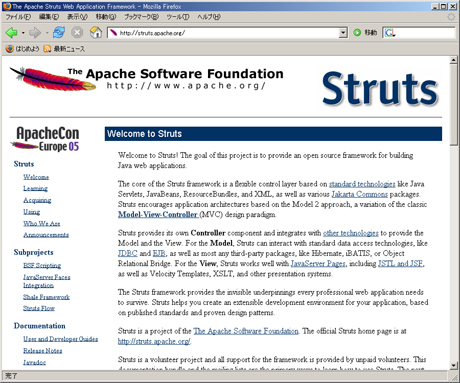Follow the Jakarta Commons link
Image resolution: width=460 pixels, height=383 pixels.
point(360,194)
